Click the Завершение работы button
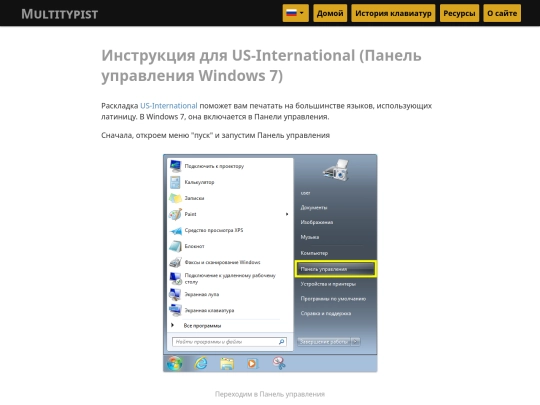This screenshot has width=540, height=405. (324, 342)
